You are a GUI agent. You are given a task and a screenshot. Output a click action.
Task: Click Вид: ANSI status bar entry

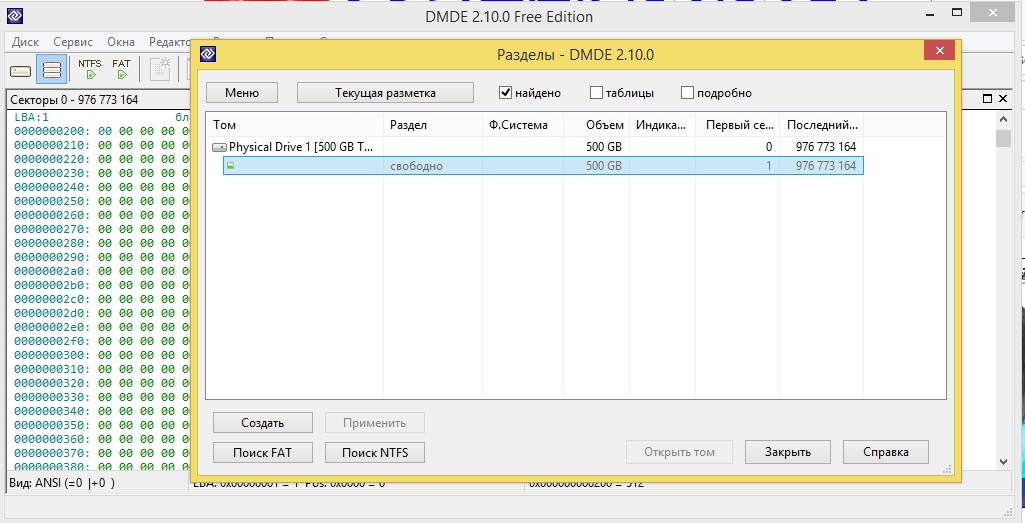click(62, 483)
